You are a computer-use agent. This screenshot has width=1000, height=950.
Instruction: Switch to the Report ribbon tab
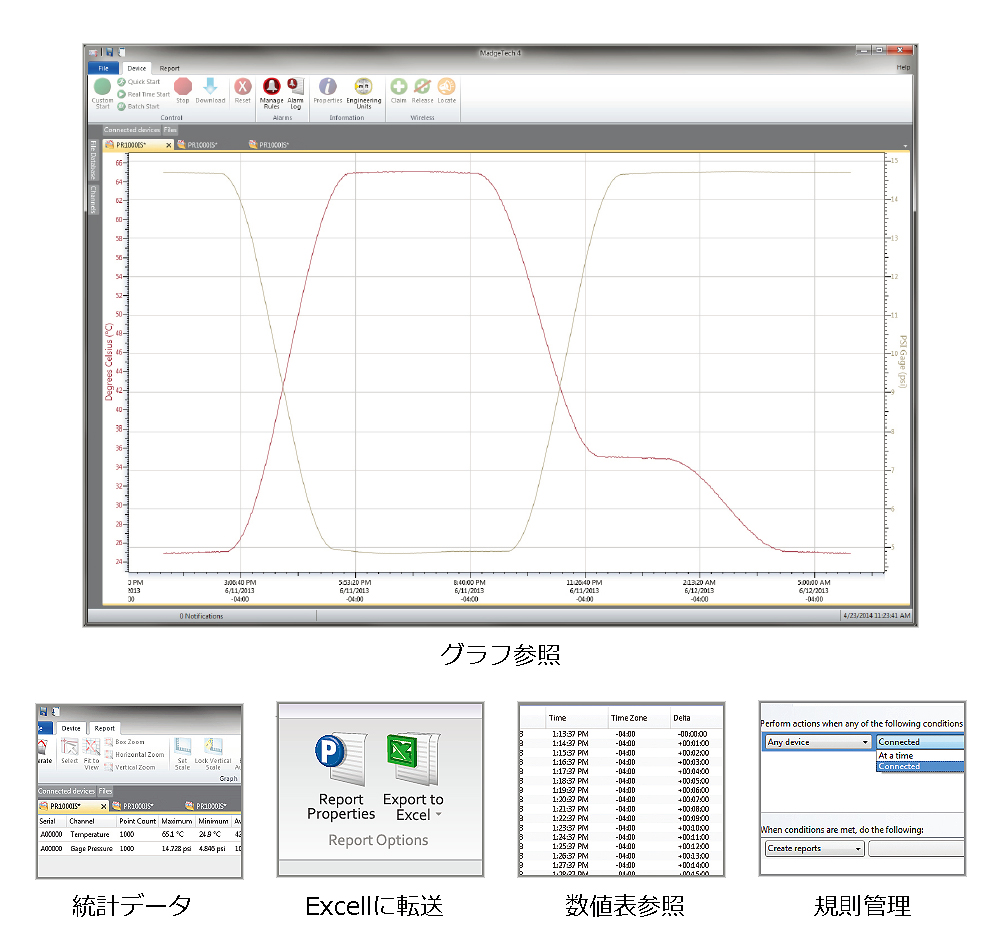tap(170, 68)
